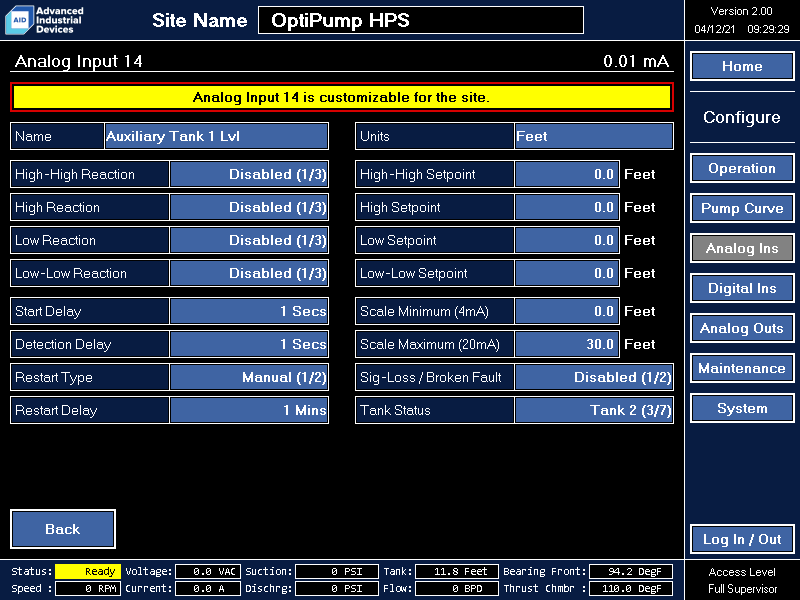This screenshot has height=600, width=800.
Task: Click the Restart Type label
Action: coord(54,378)
